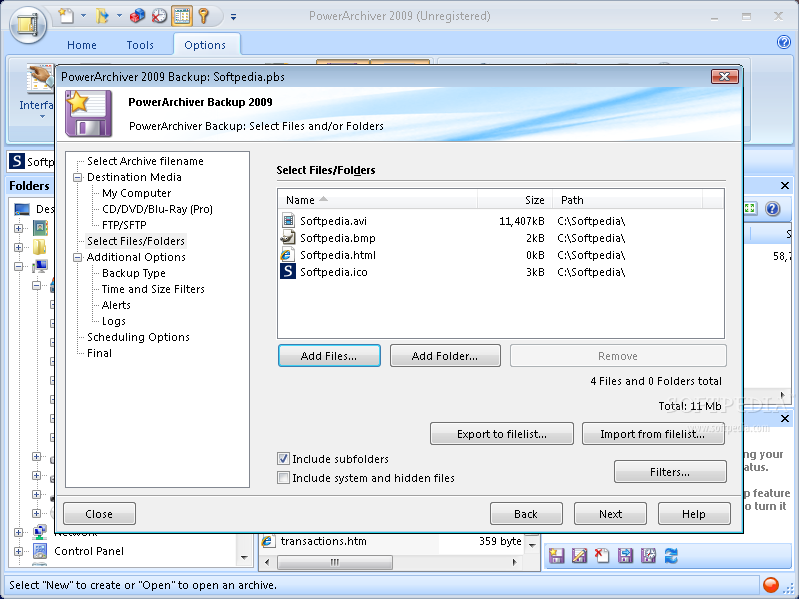Click the Next button

(x=610, y=513)
